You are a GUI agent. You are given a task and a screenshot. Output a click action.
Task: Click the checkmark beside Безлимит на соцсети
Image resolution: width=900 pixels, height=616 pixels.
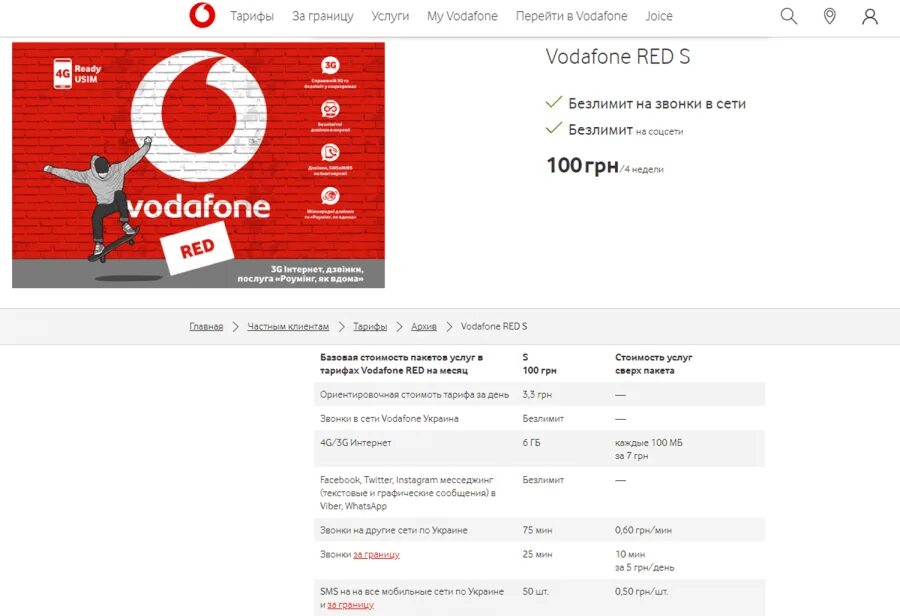click(x=554, y=128)
